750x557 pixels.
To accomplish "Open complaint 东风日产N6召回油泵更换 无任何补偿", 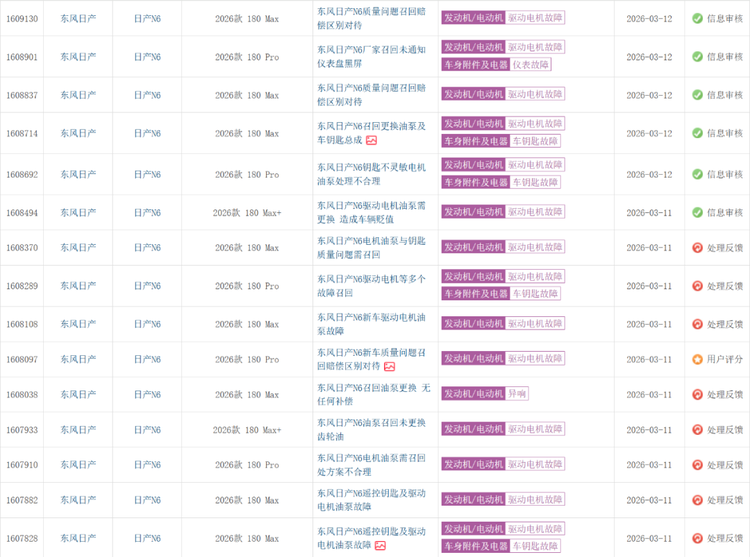I will pyautogui.click(x=373, y=394).
